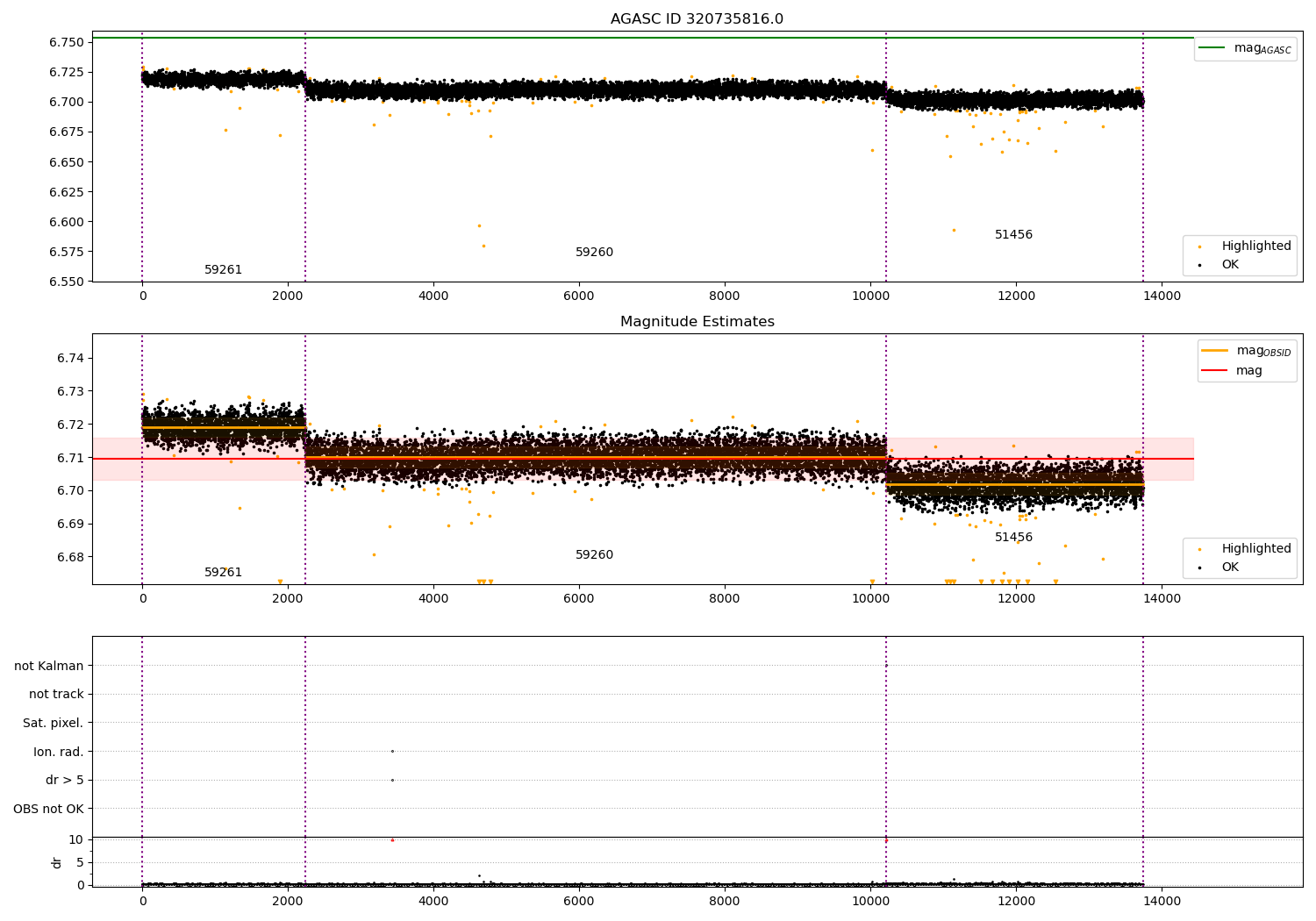
Task: Click the 'AGASC ID 320735816.0' plot title
Action: pyautogui.click(x=697, y=19)
